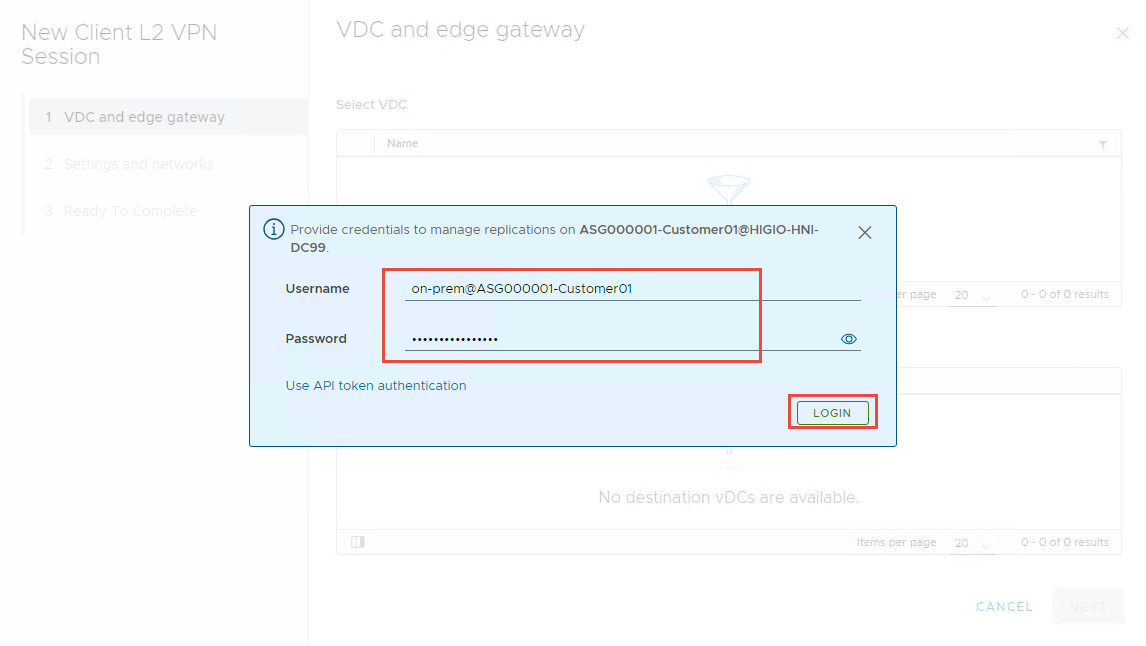Image resolution: width=1146 pixels, height=646 pixels.
Task: Show the password with the eye icon
Action: (849, 339)
